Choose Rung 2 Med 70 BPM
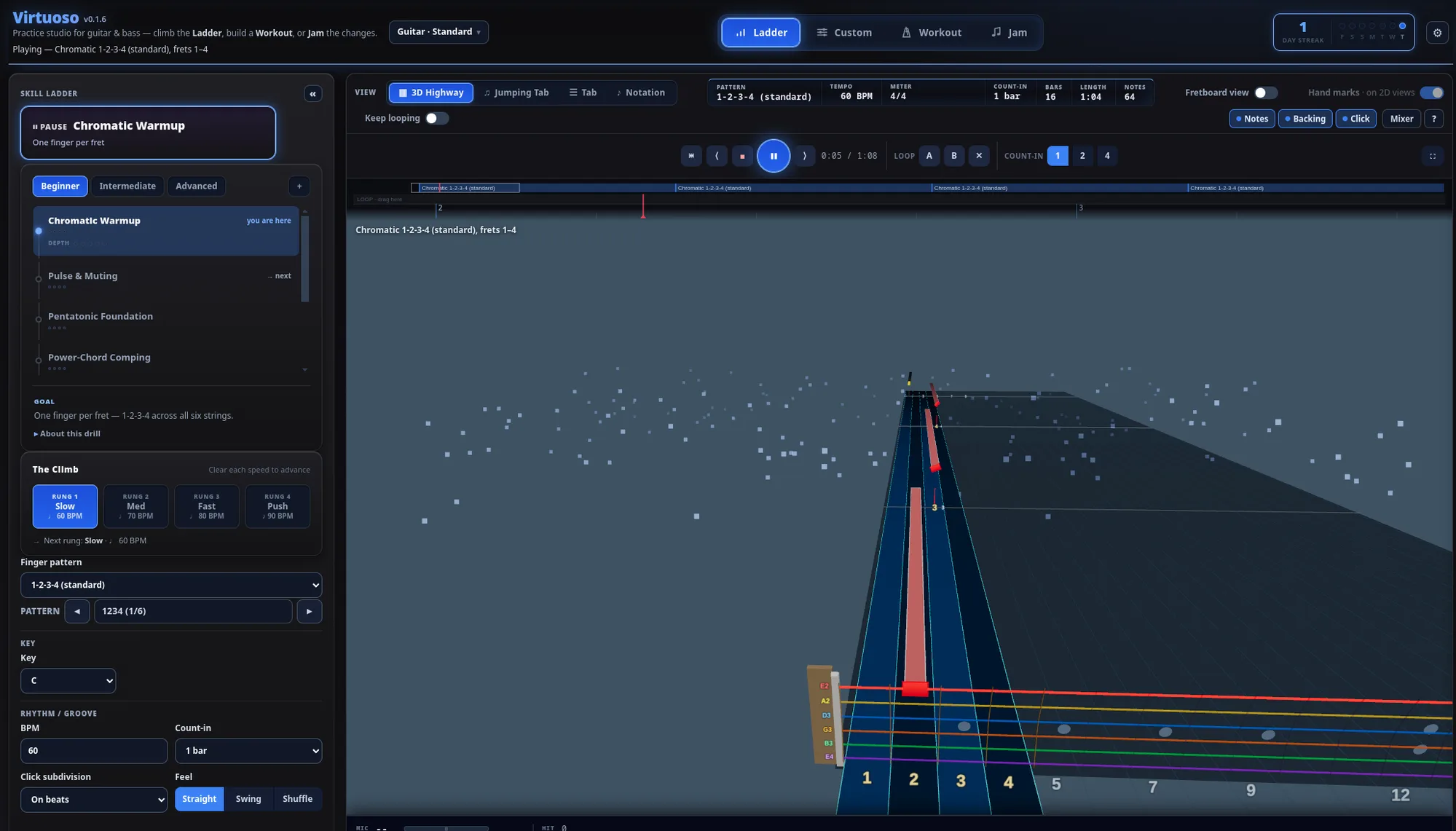This screenshot has width=1456, height=831. (x=136, y=506)
